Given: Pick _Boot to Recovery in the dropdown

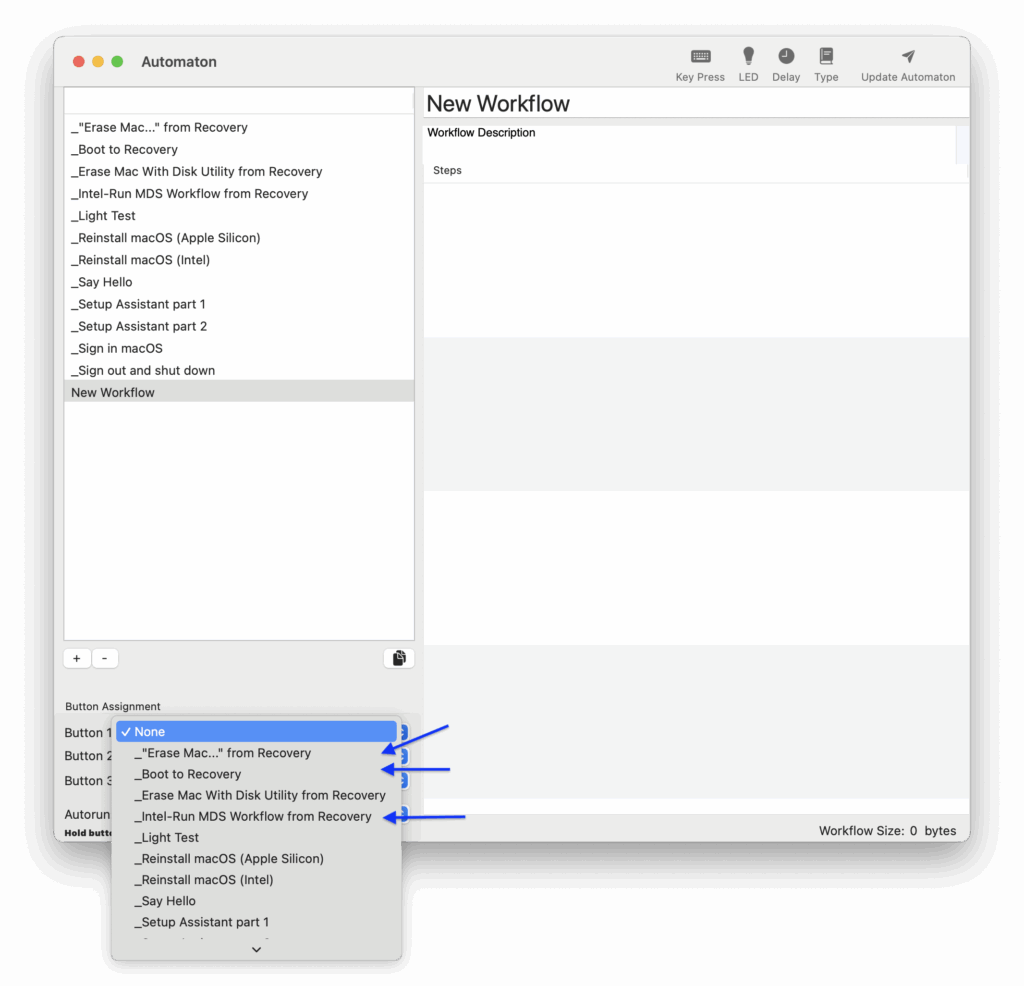Looking at the screenshot, I should [x=257, y=774].
